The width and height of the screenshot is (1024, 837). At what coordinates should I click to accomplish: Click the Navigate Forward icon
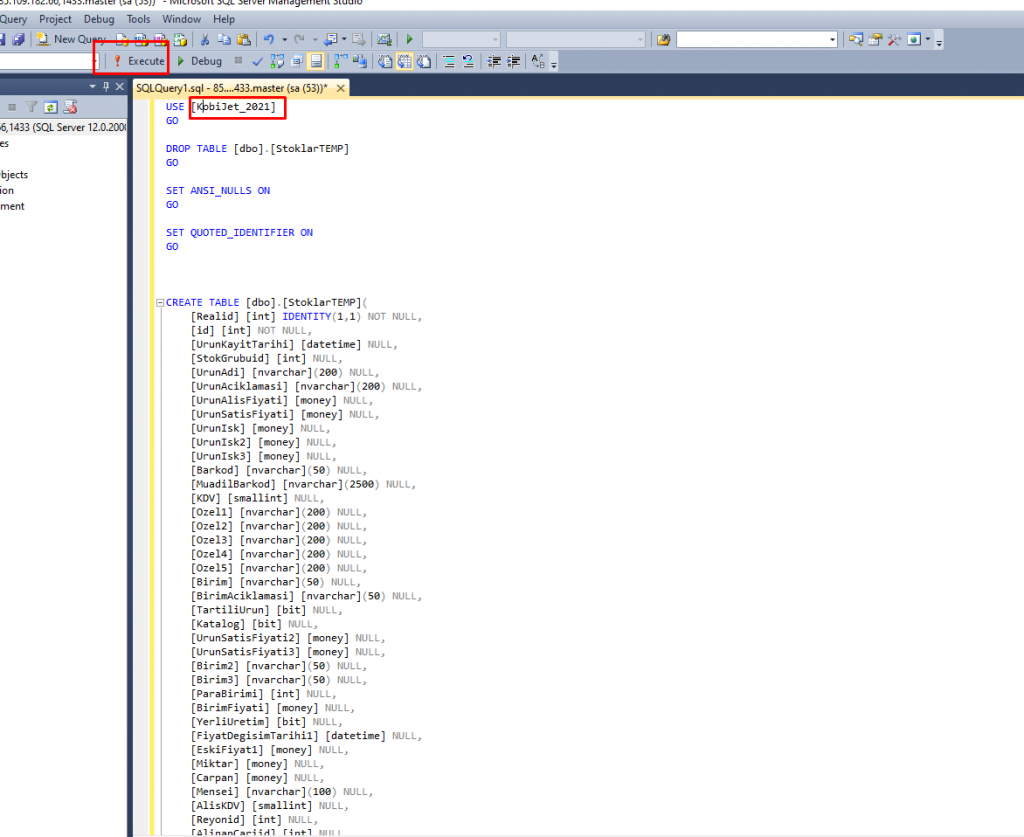(x=359, y=39)
